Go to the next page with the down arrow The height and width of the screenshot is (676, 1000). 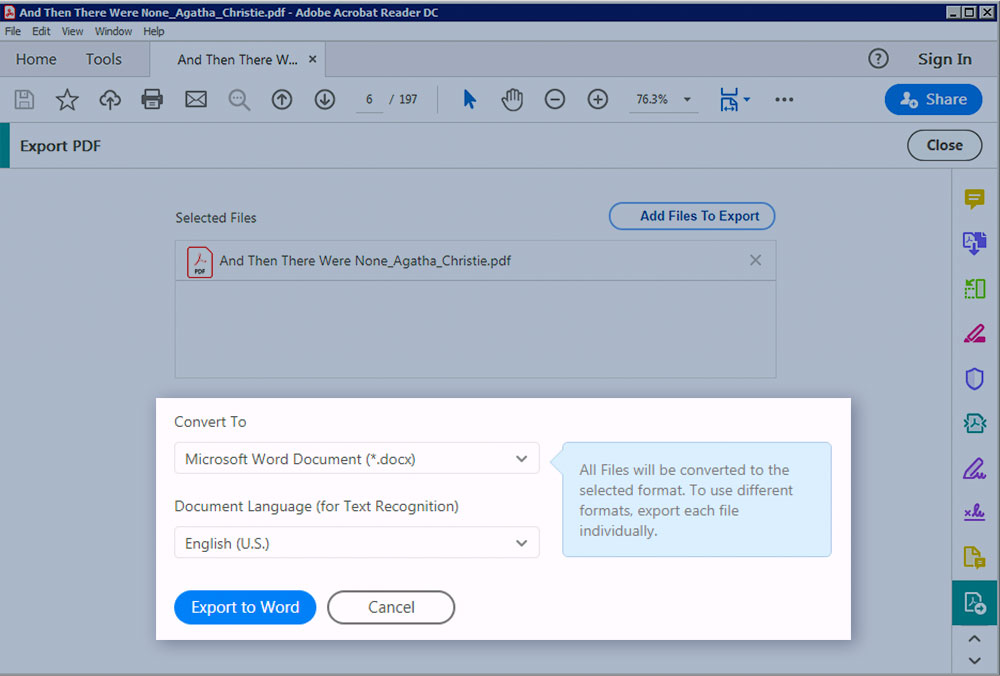click(324, 99)
